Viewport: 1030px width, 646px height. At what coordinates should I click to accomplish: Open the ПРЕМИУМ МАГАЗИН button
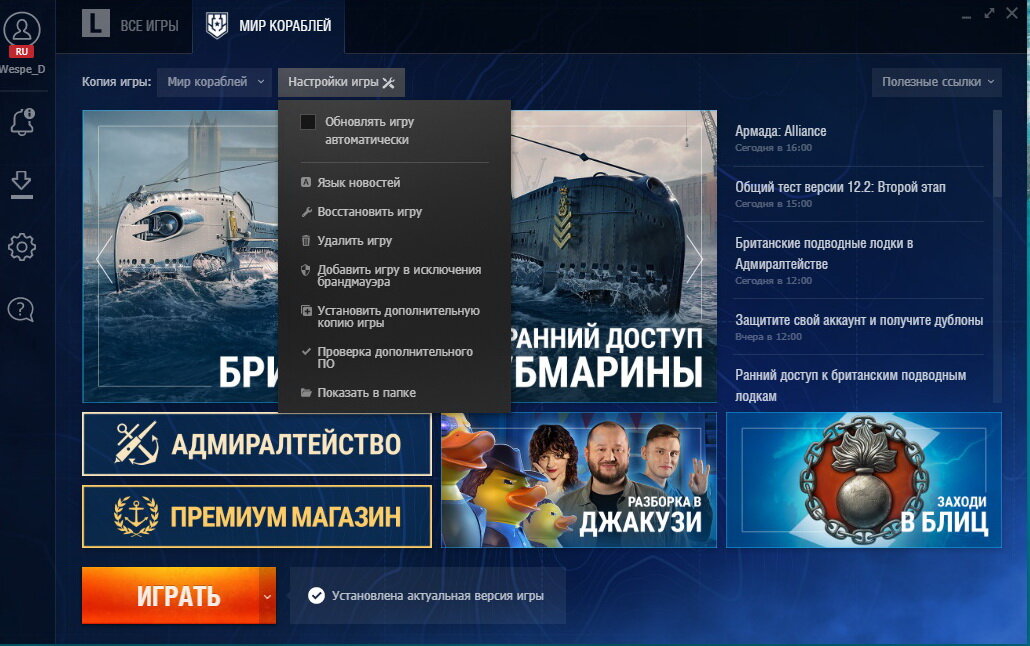(x=257, y=517)
